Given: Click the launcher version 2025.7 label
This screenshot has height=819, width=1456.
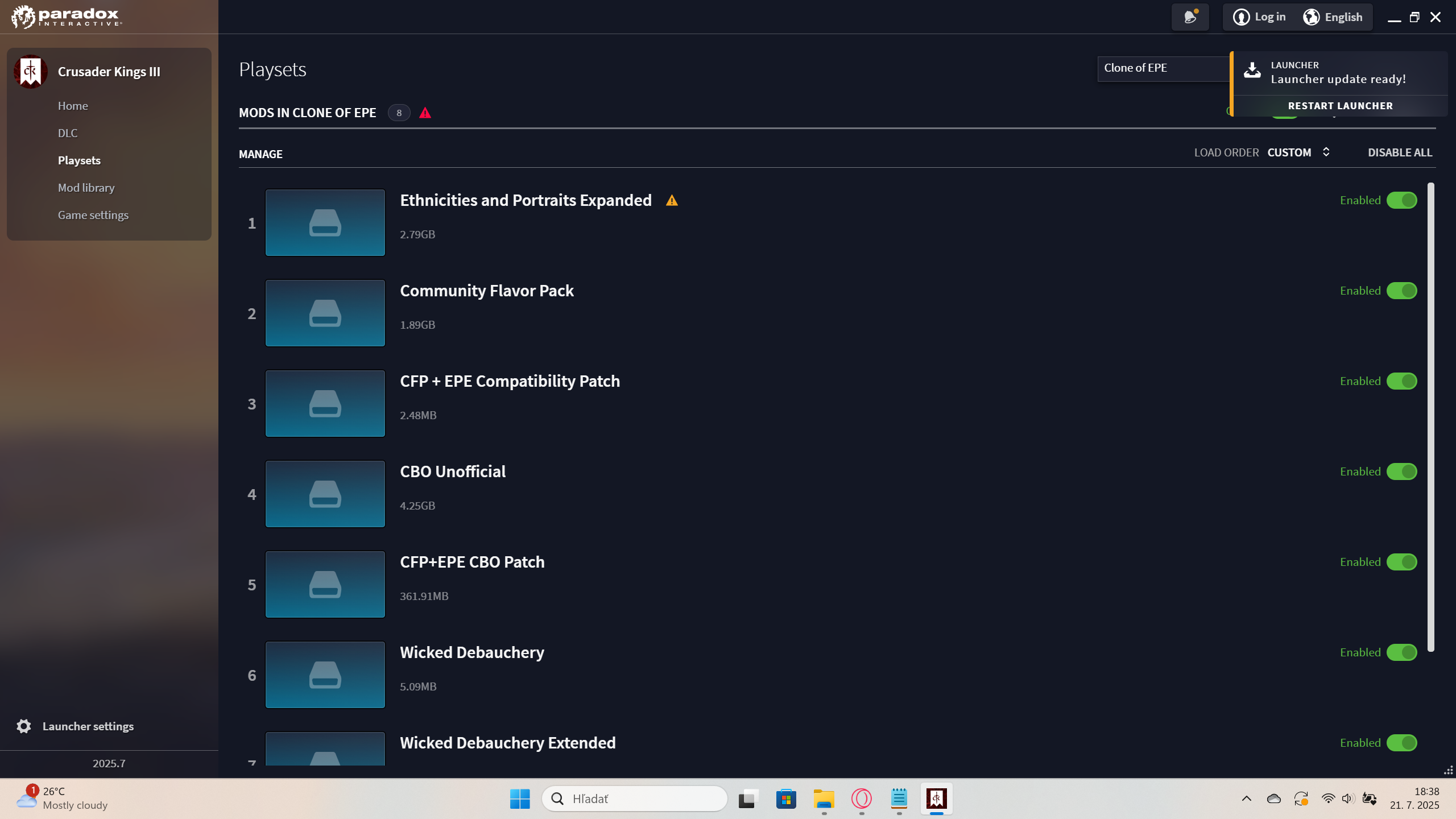Looking at the screenshot, I should (109, 763).
